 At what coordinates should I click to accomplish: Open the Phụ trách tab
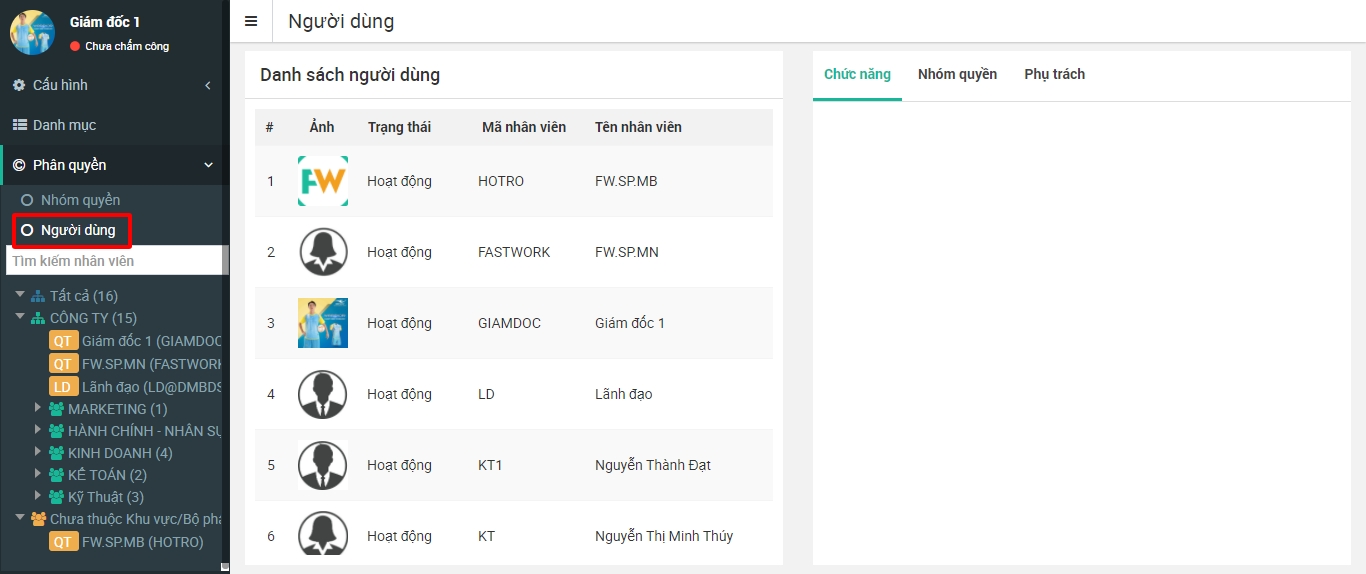click(1054, 74)
